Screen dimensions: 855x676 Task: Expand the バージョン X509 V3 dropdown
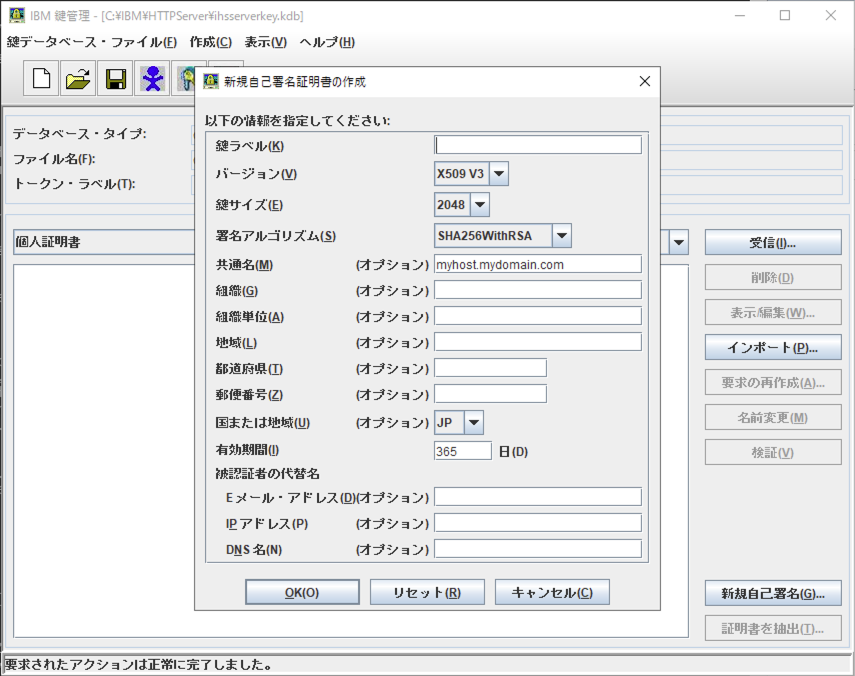(x=499, y=174)
